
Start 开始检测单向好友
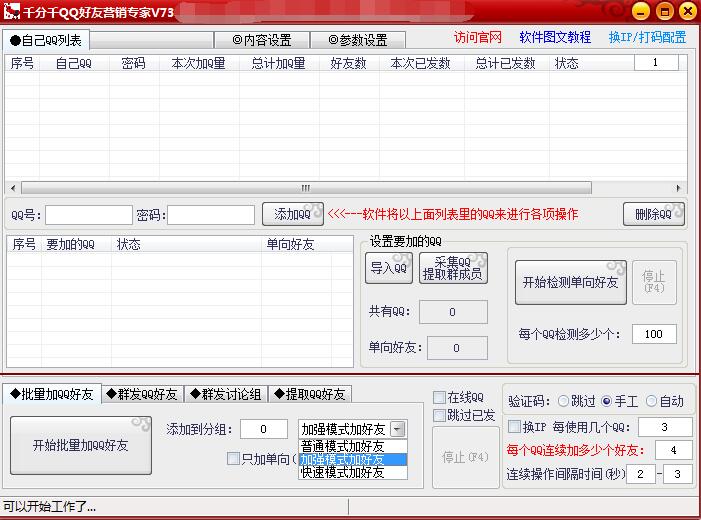[570, 283]
